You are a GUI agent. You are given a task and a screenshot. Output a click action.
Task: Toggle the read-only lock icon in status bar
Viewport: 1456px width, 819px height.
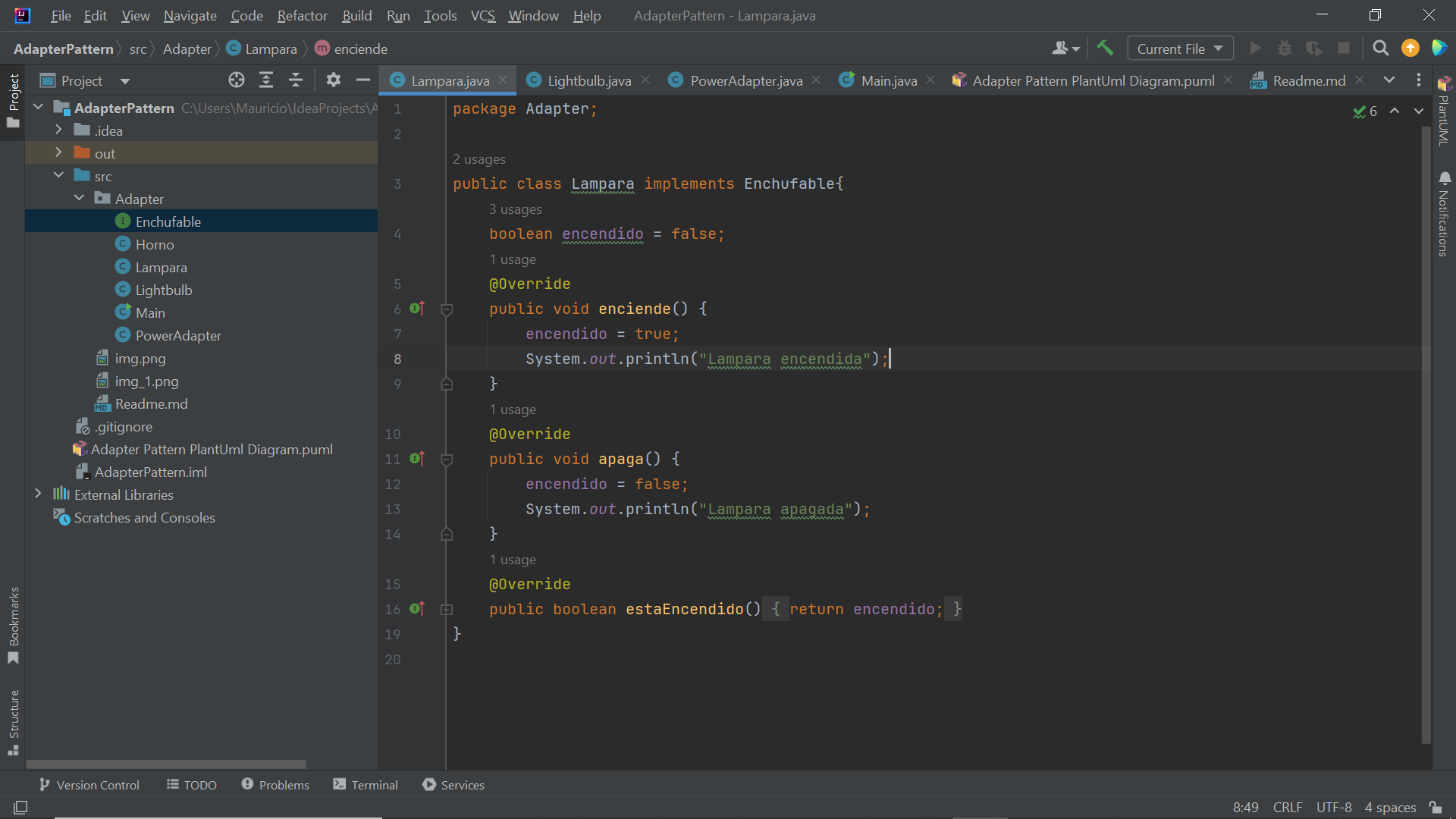tap(1435, 807)
